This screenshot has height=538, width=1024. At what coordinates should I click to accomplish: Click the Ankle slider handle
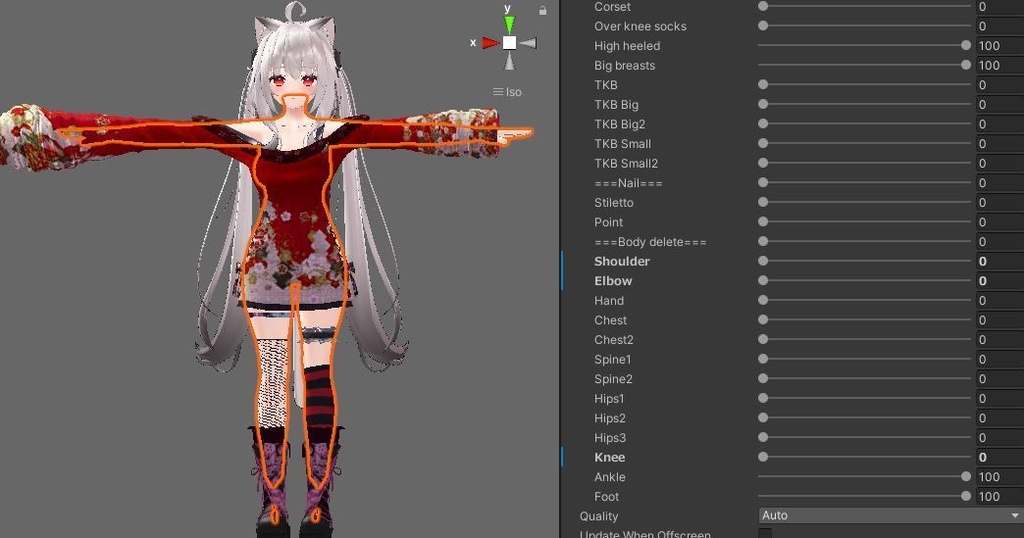[x=966, y=477]
